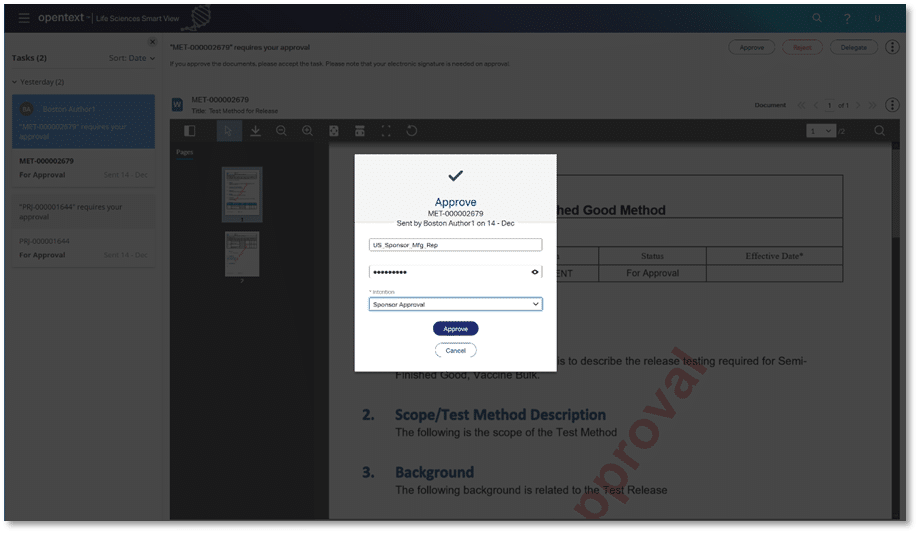Rotate the document view

click(412, 131)
